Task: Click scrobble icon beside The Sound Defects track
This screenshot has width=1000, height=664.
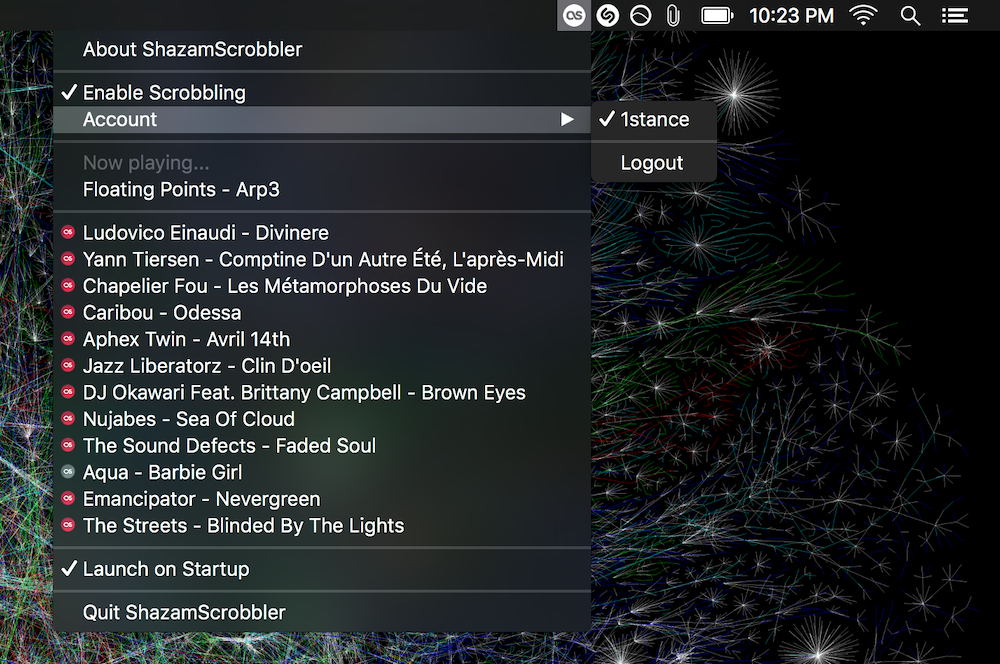Action: (x=68, y=445)
